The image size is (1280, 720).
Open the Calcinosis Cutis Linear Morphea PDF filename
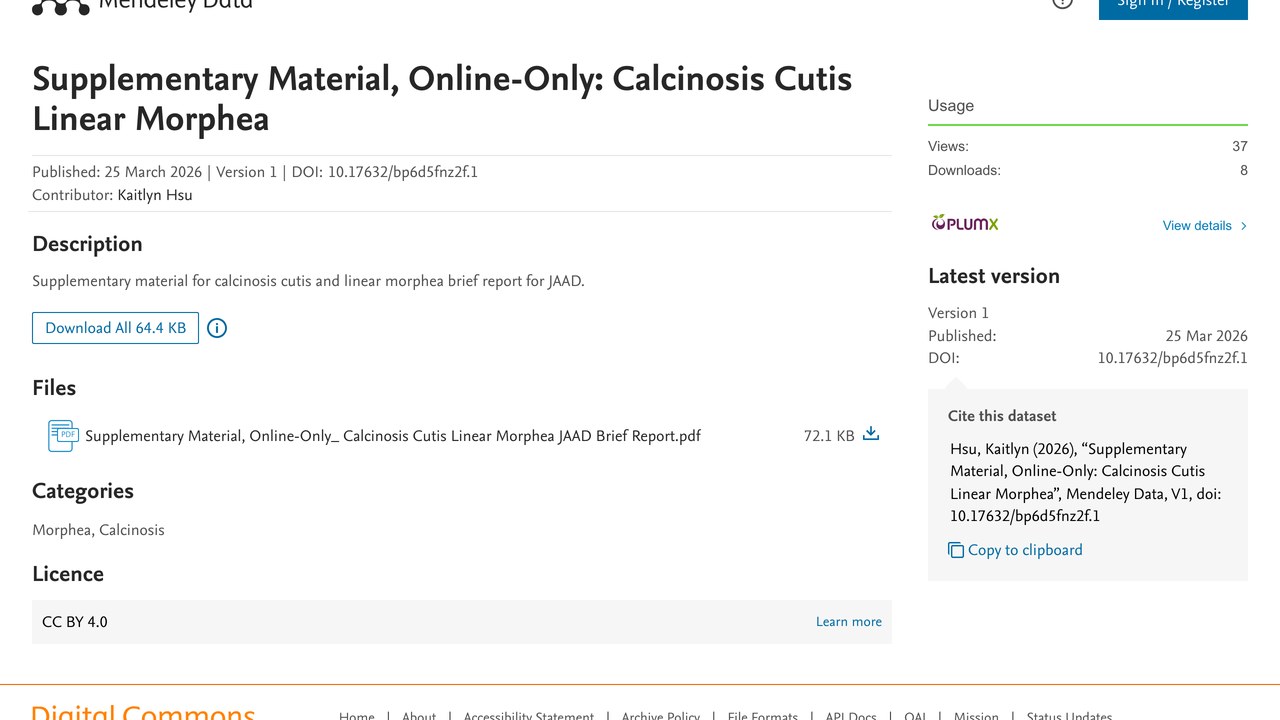click(393, 436)
